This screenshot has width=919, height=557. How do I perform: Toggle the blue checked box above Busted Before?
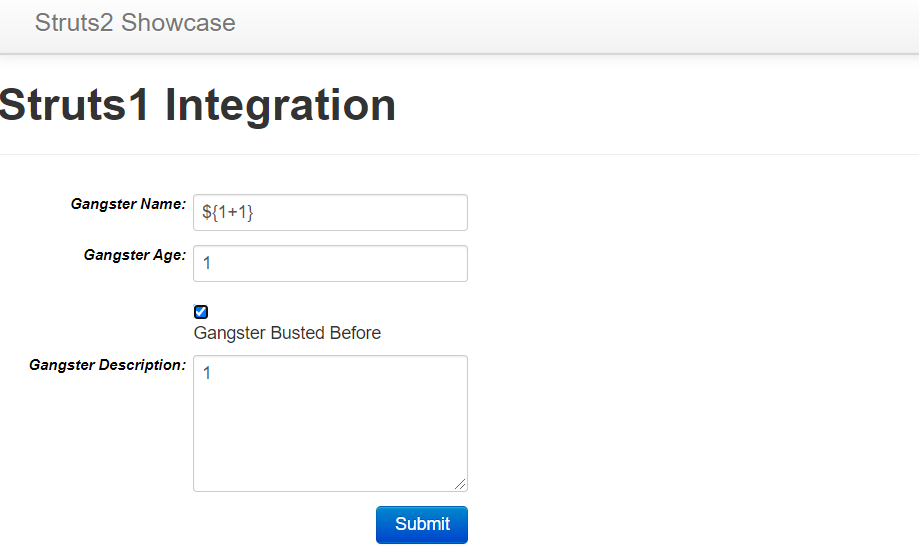(201, 312)
